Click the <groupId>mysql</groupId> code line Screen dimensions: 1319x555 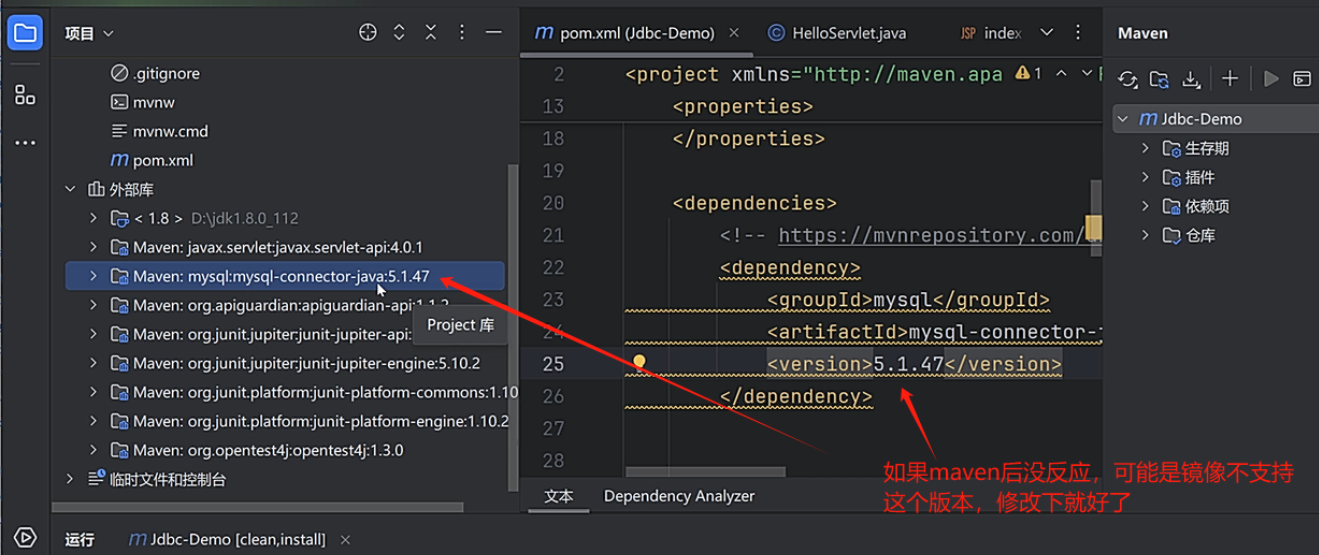click(x=908, y=299)
